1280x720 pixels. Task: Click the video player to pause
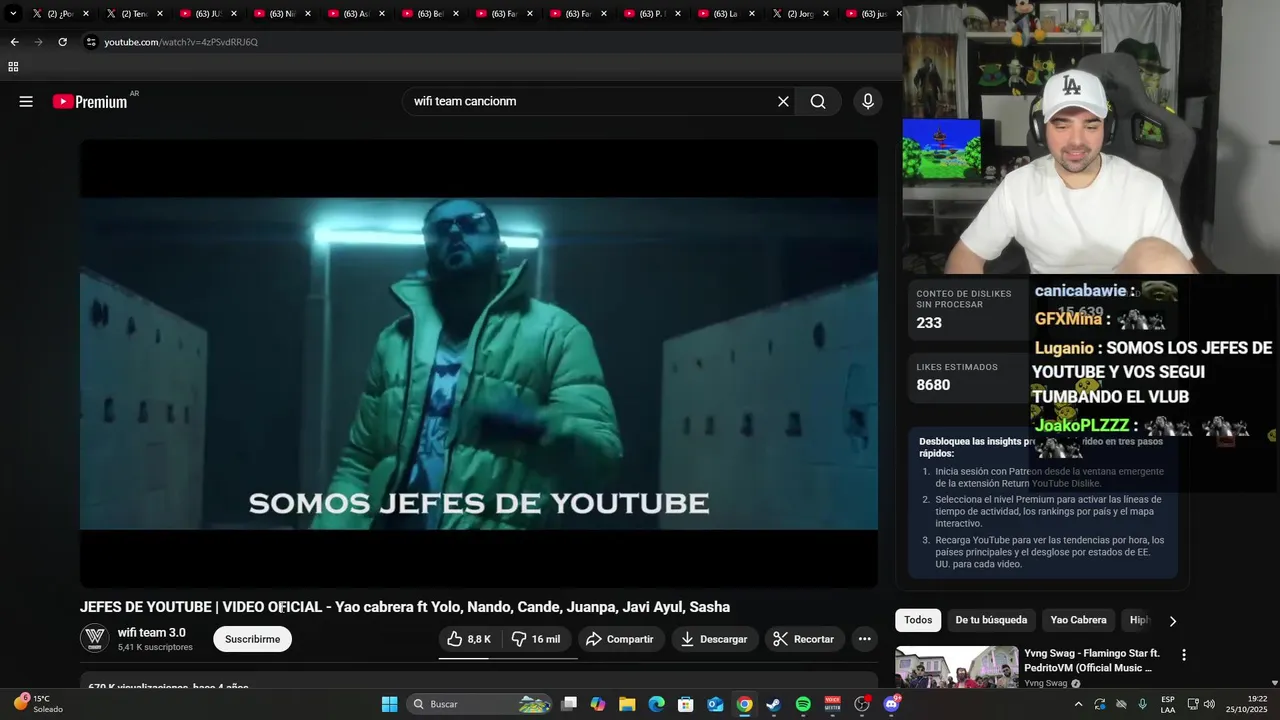pyautogui.click(x=479, y=363)
